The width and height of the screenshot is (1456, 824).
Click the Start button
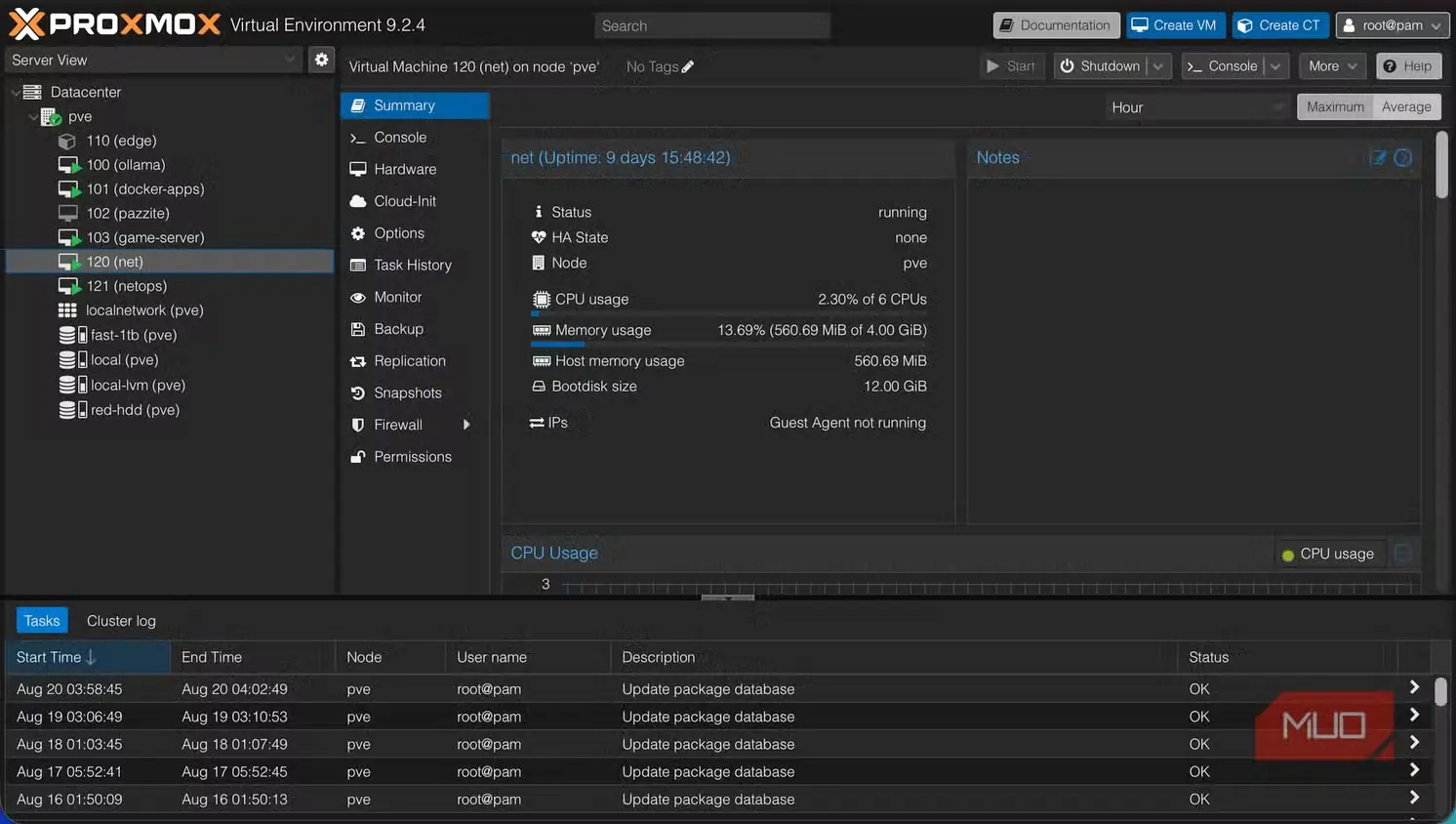click(1012, 65)
